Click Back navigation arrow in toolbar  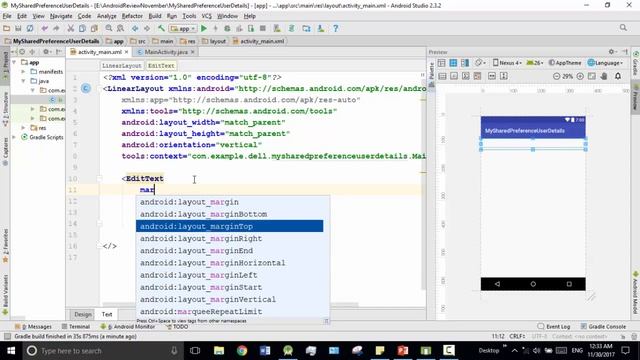135,28
